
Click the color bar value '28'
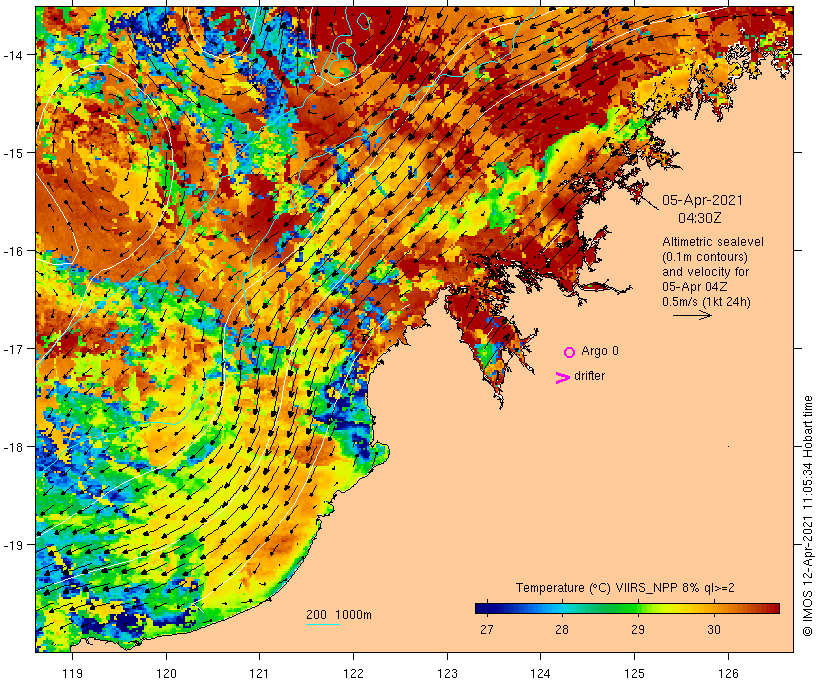pyautogui.click(x=562, y=629)
